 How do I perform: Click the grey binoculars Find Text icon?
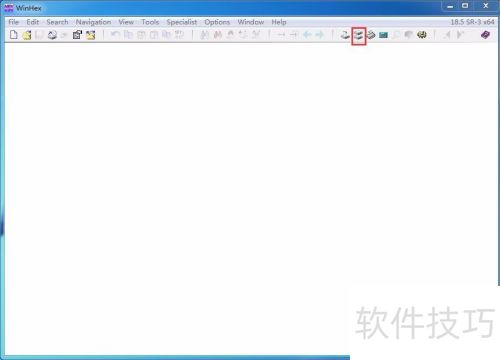pos(205,35)
